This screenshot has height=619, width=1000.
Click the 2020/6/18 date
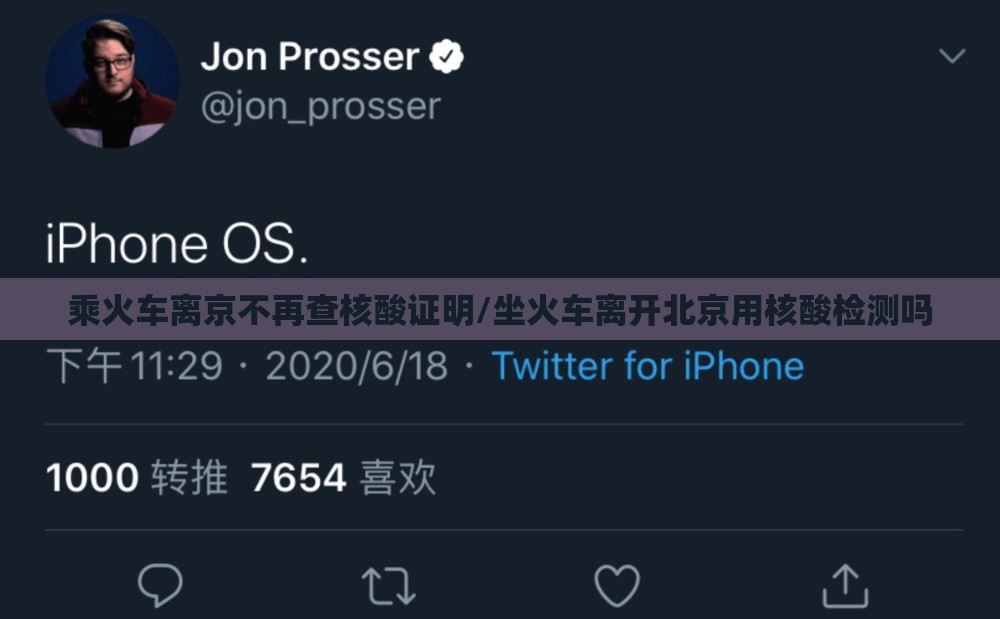[357, 366]
